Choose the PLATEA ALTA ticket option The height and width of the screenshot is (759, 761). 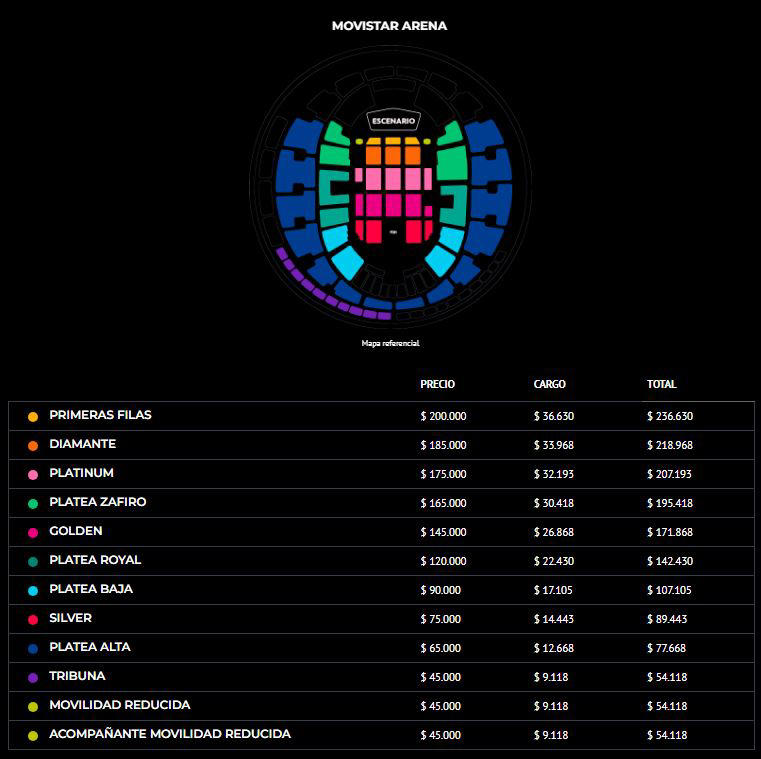pyautogui.click(x=381, y=648)
